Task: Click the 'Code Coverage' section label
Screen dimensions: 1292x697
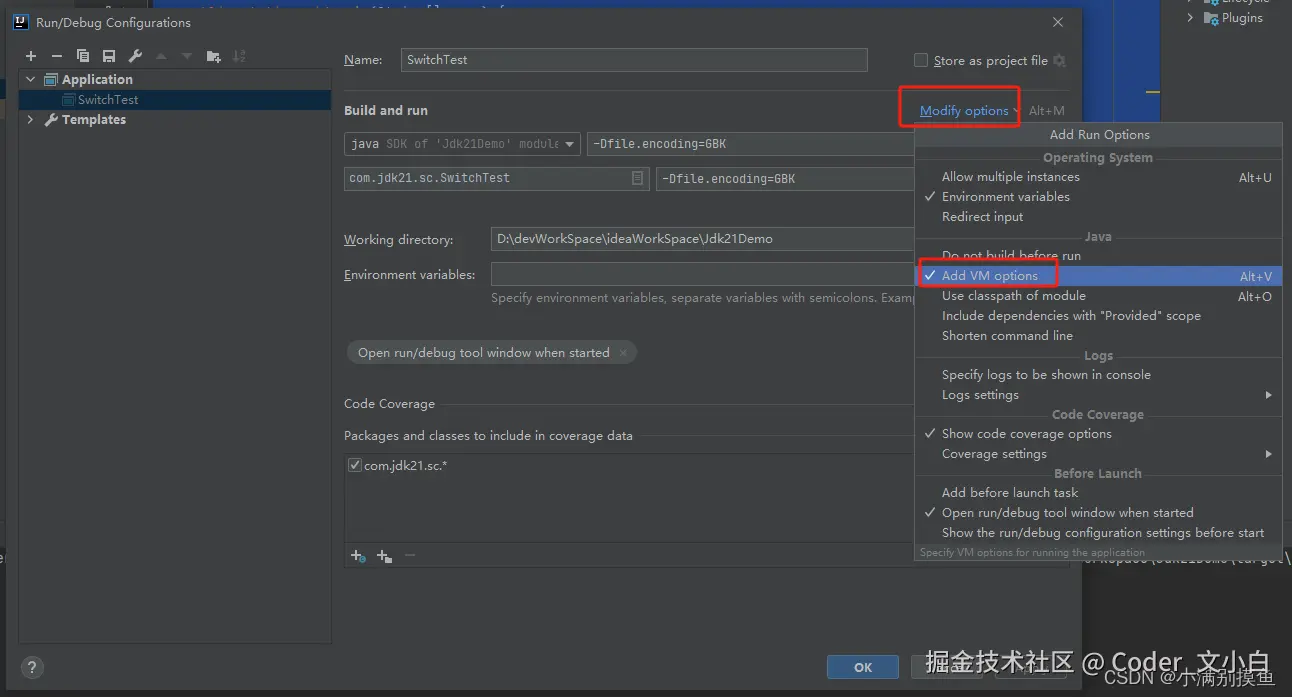Action: (x=389, y=404)
